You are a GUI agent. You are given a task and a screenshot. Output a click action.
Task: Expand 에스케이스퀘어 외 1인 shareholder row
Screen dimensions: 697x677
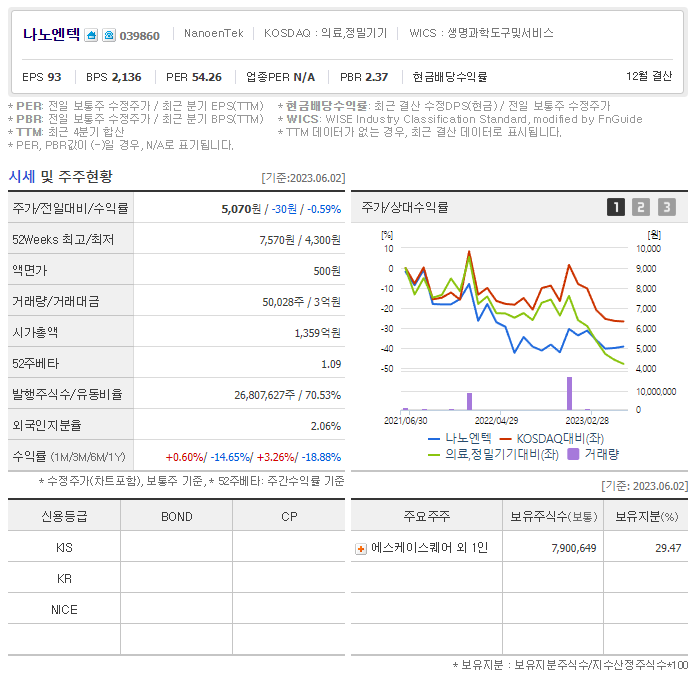click(361, 549)
